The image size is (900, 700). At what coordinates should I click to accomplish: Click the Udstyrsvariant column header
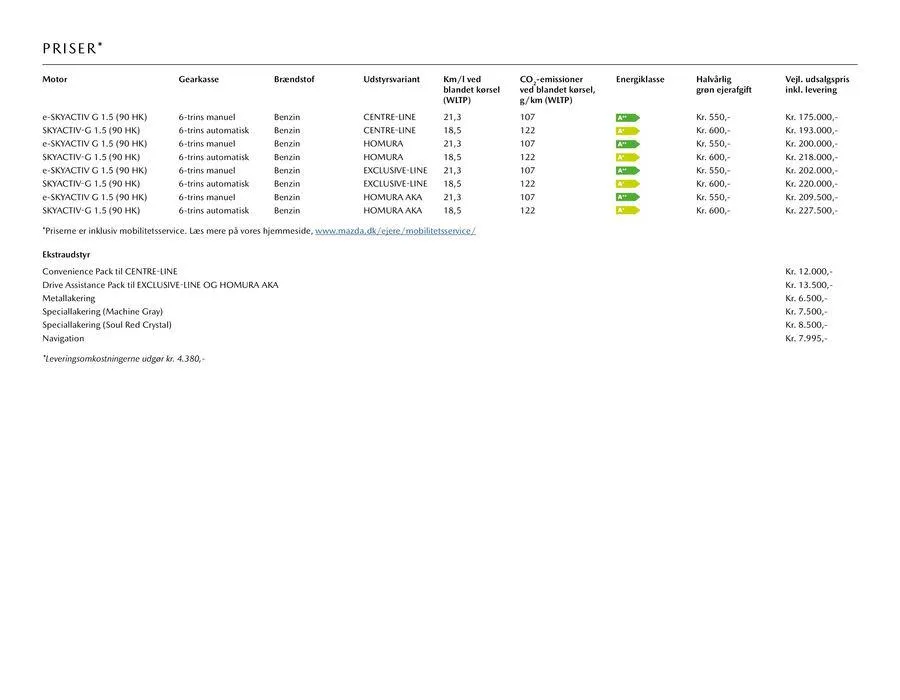[391, 79]
